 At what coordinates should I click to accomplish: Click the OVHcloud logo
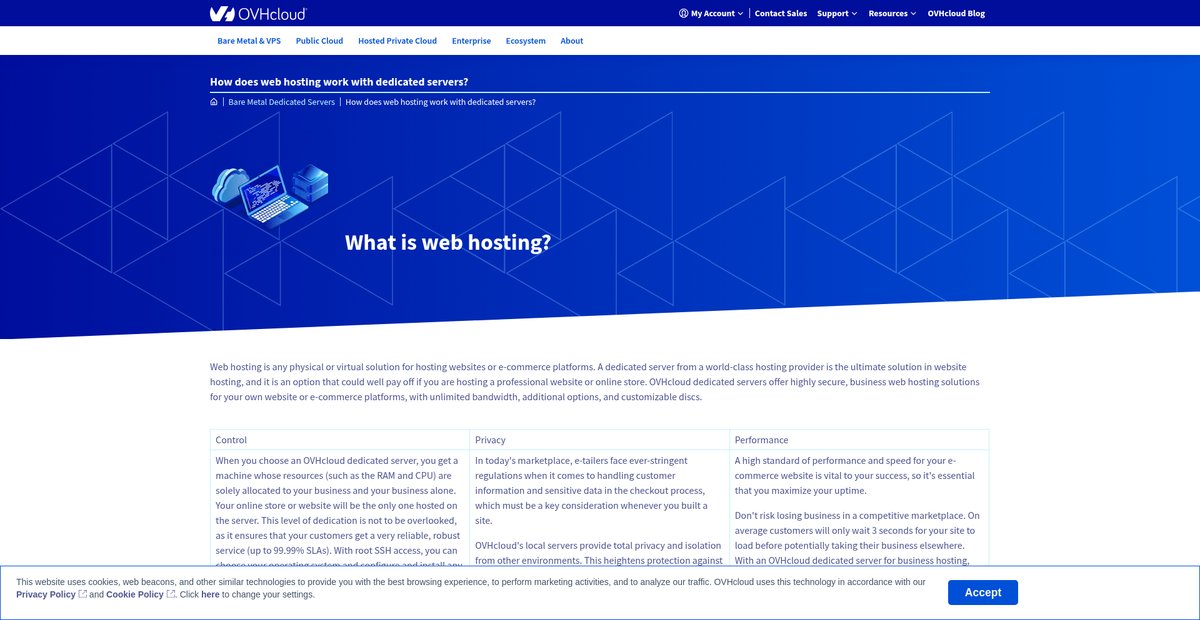(258, 13)
